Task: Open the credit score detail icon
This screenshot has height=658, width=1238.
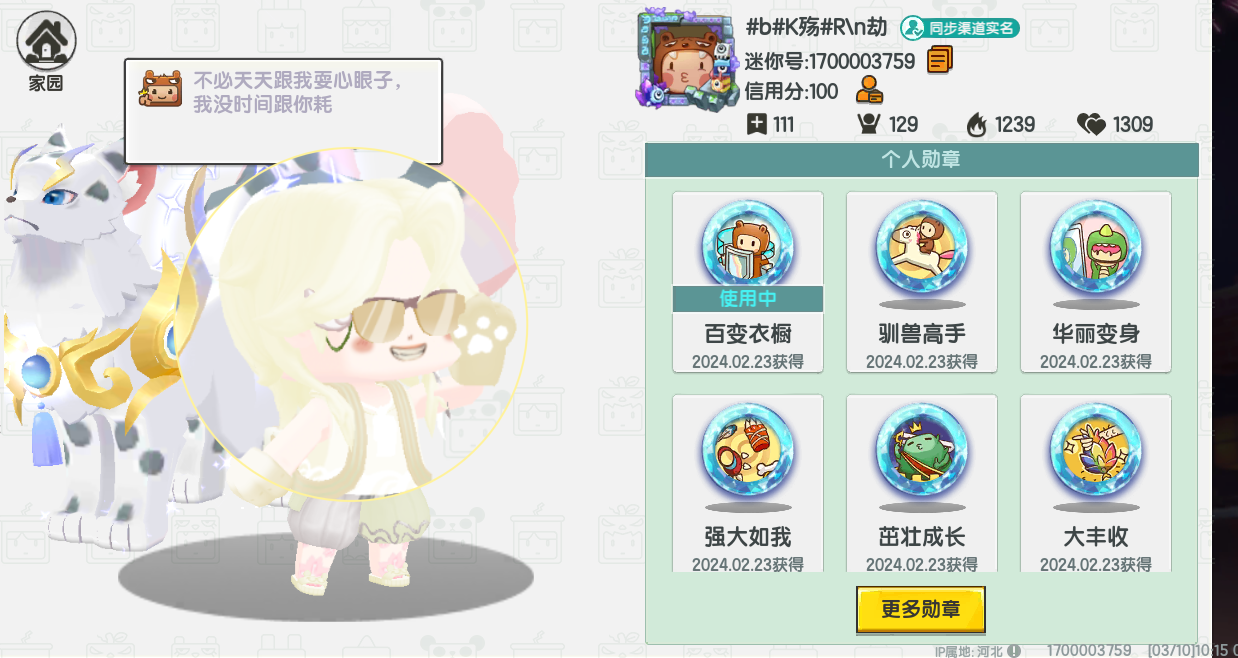Action: pyautogui.click(x=869, y=91)
